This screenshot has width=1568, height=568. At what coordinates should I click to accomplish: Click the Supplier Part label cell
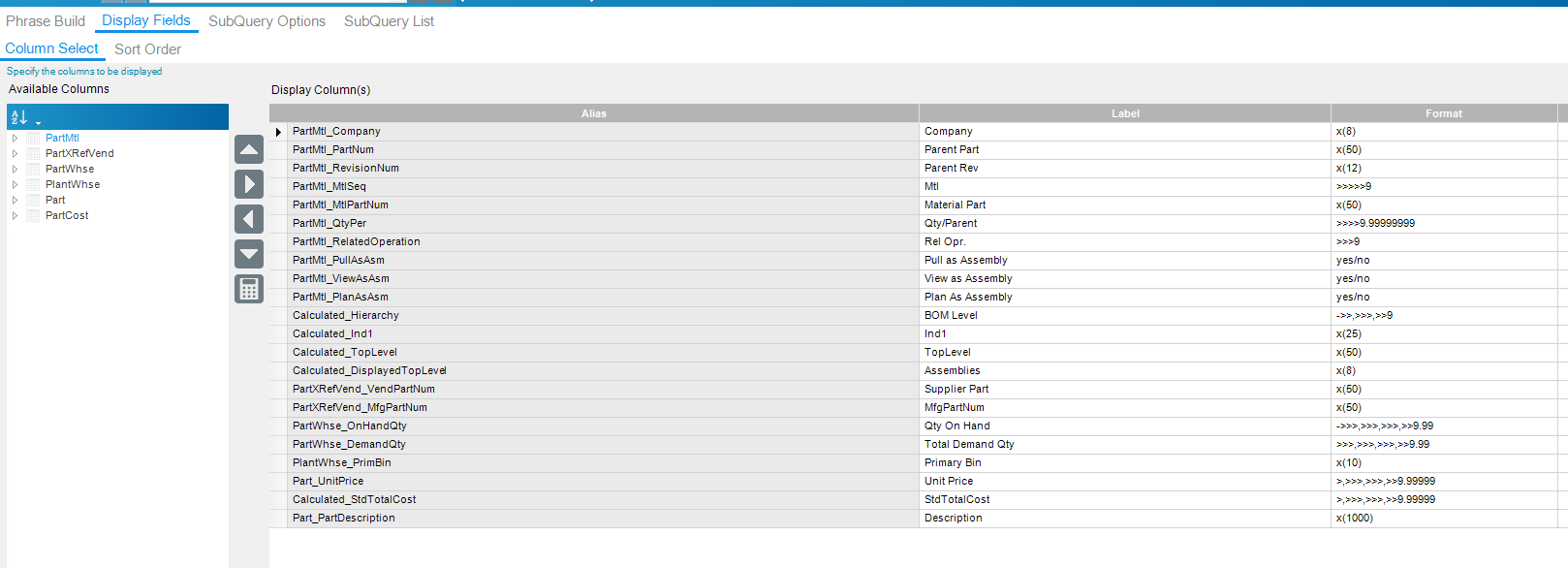[1125, 390]
